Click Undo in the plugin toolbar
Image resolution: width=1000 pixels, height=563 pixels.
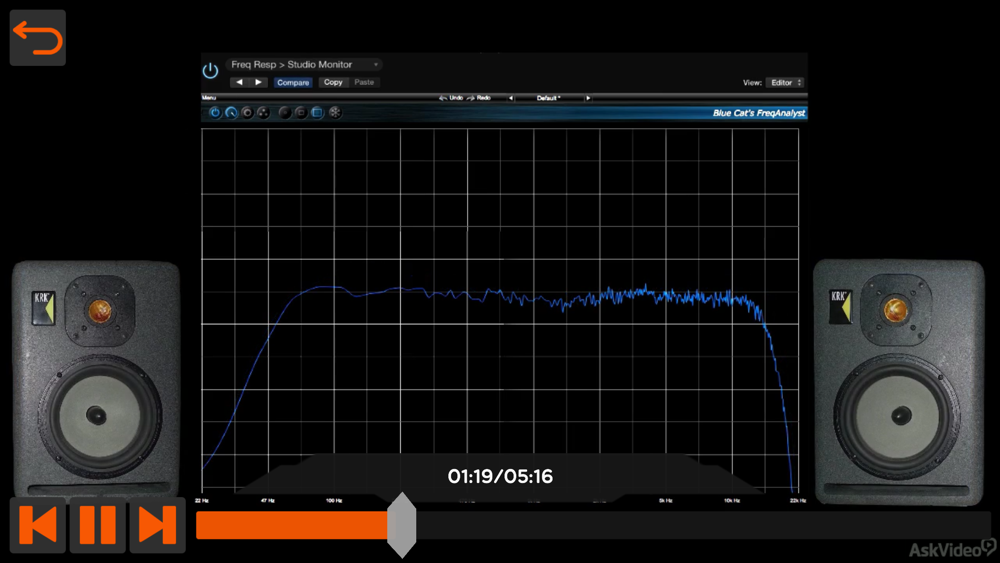(x=450, y=98)
